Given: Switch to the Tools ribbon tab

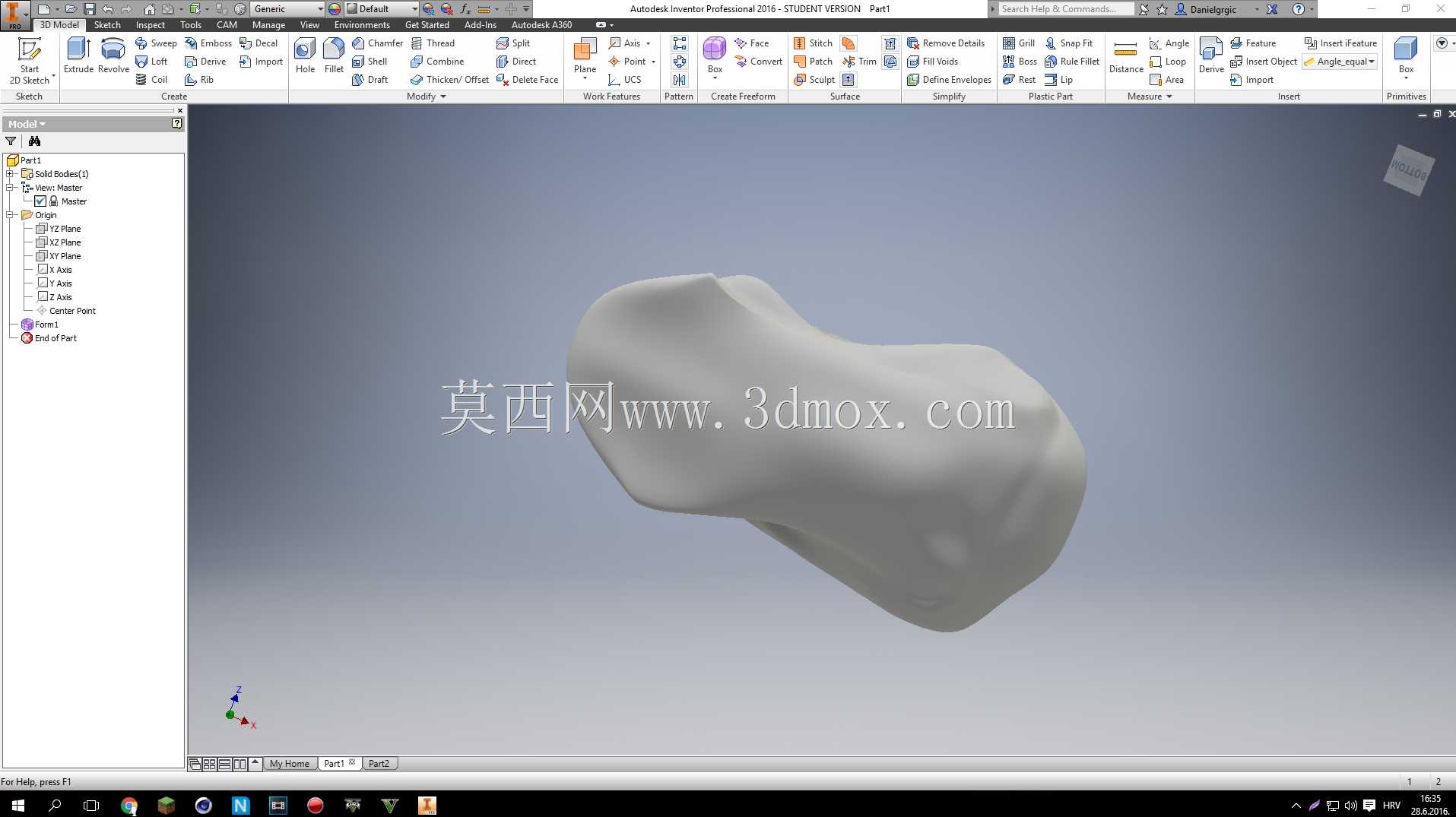Looking at the screenshot, I should (x=191, y=25).
